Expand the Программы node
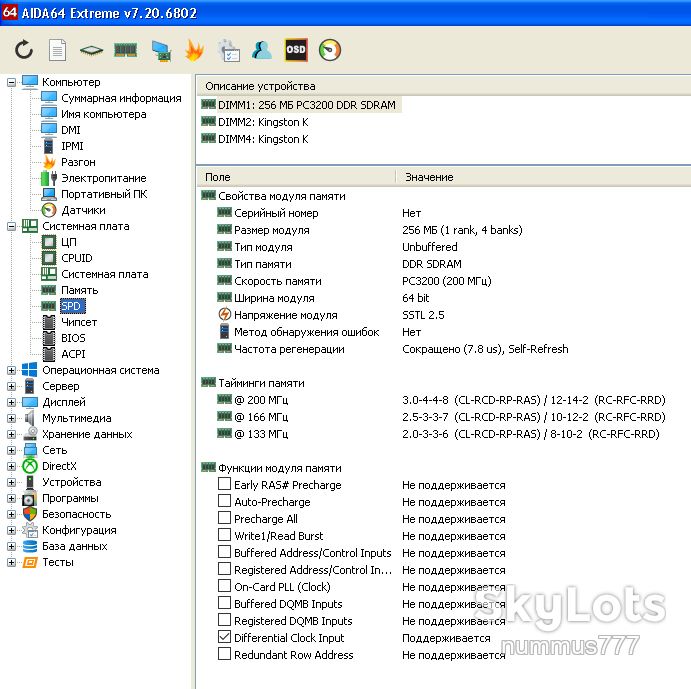Image resolution: width=691 pixels, height=689 pixels. point(11,498)
